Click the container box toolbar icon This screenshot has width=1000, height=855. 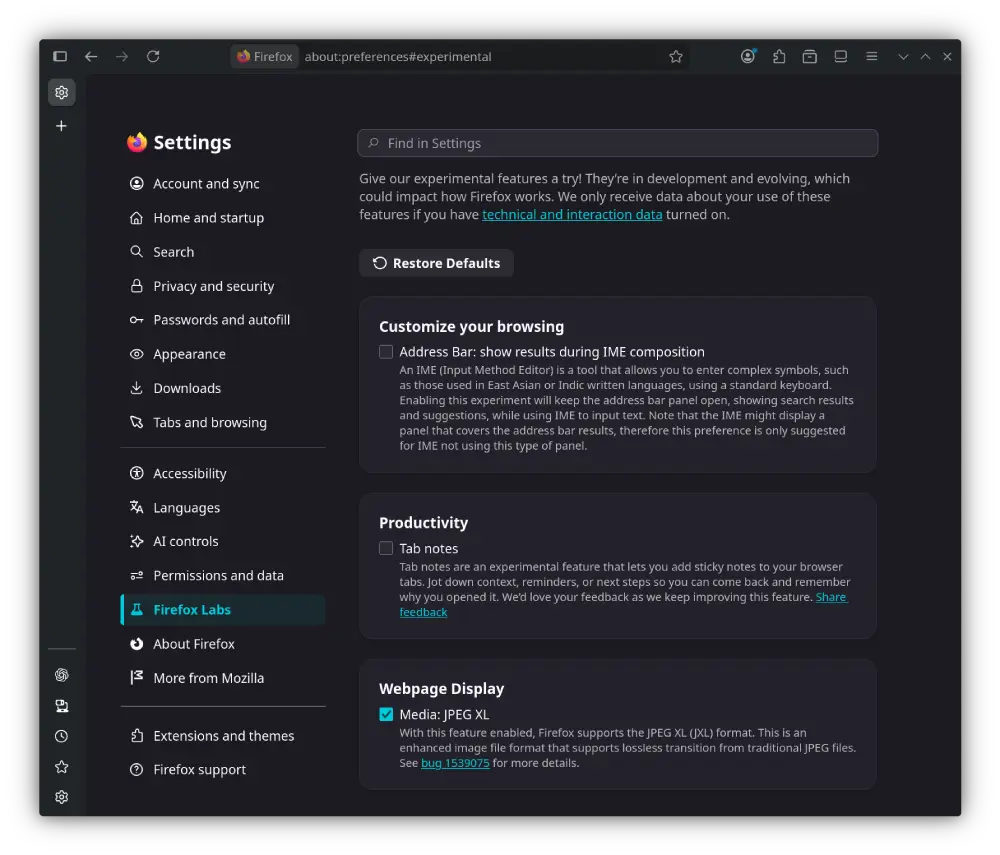[810, 57]
